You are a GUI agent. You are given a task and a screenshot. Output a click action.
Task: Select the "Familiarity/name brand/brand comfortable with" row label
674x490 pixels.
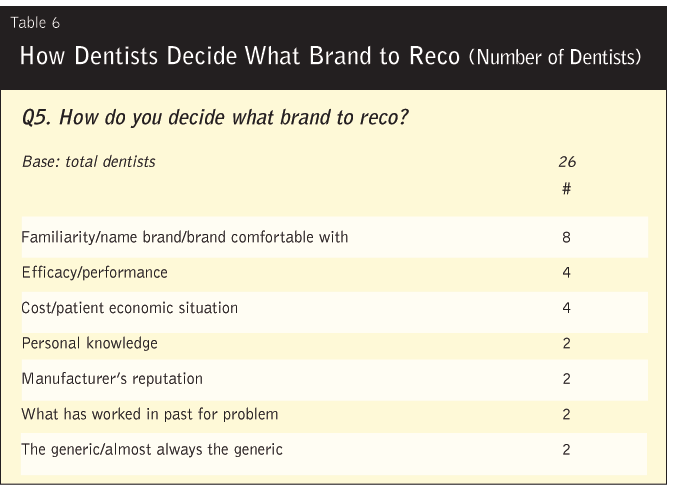[184, 237]
